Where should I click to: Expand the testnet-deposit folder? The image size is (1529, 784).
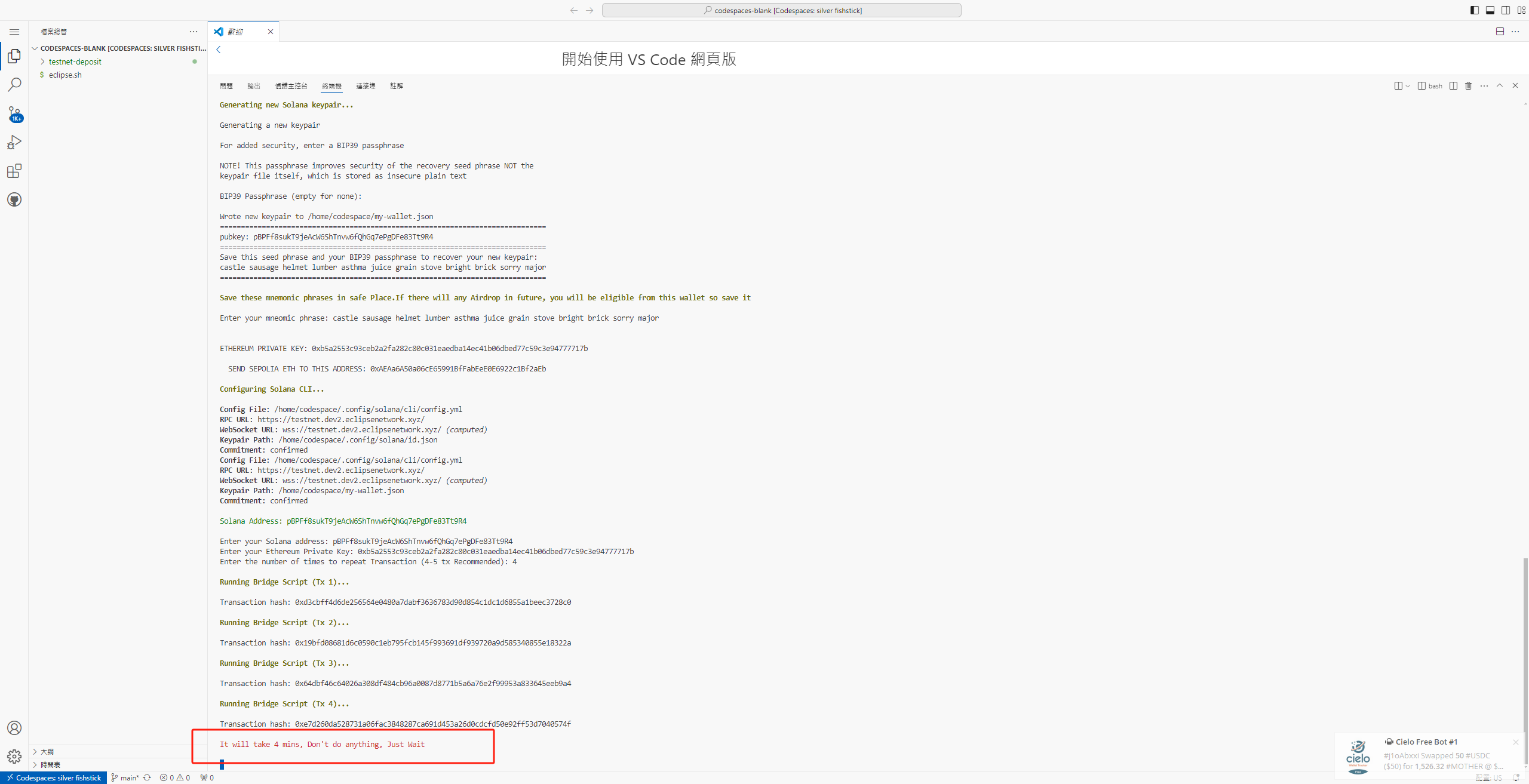pos(118,62)
